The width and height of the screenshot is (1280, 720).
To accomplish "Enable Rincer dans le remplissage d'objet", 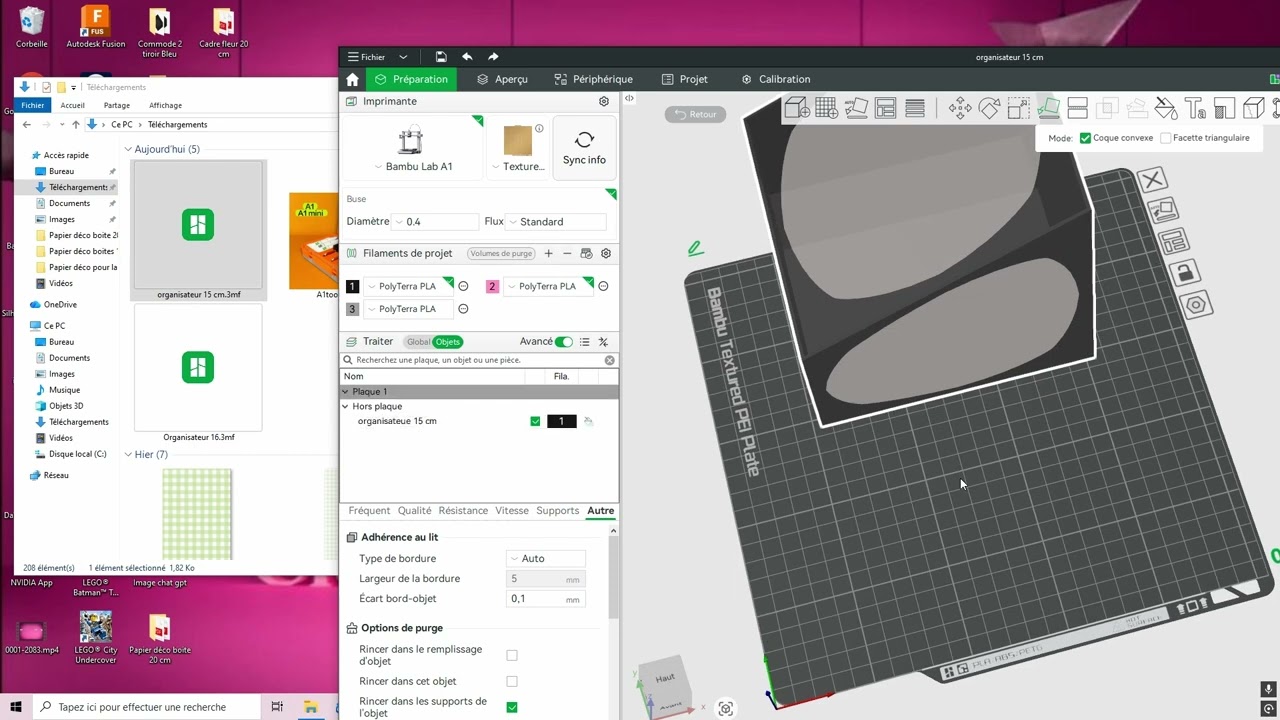I will point(512,656).
